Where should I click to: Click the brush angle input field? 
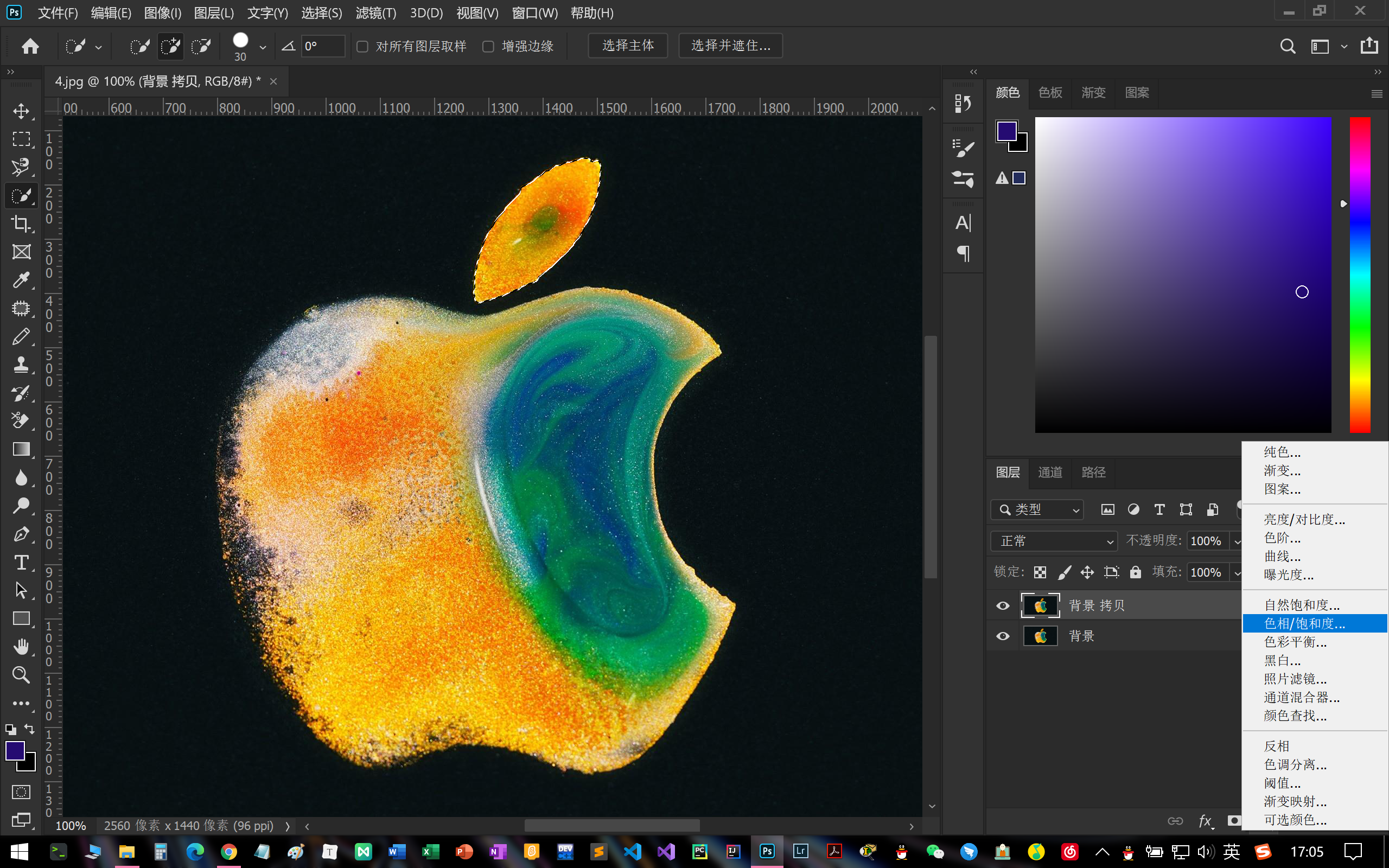coord(323,46)
